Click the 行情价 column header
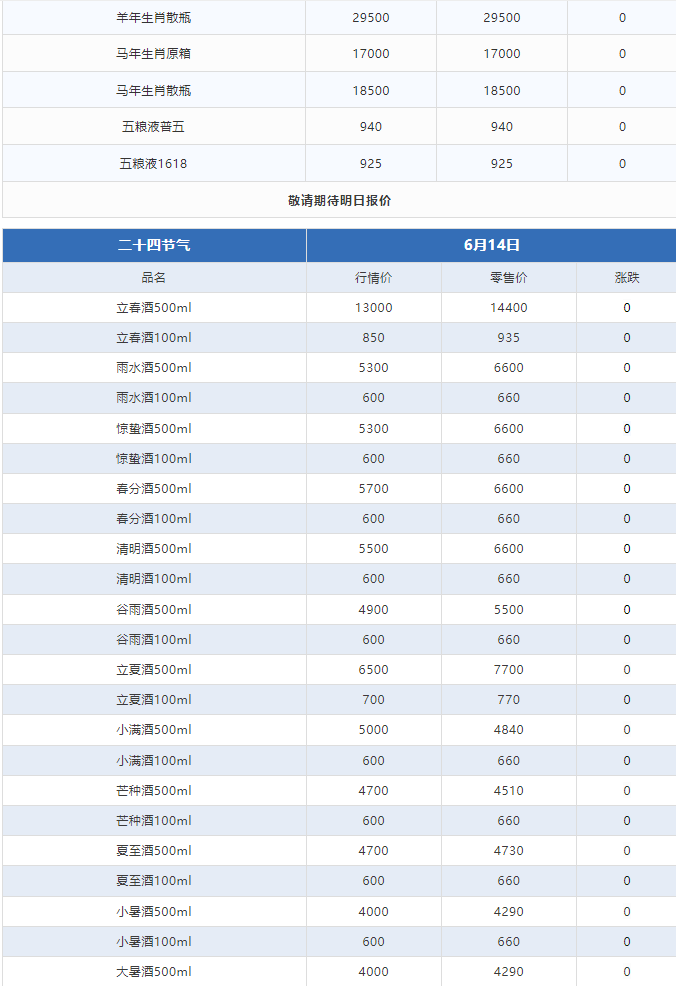Image resolution: width=676 pixels, height=986 pixels. 374,277
